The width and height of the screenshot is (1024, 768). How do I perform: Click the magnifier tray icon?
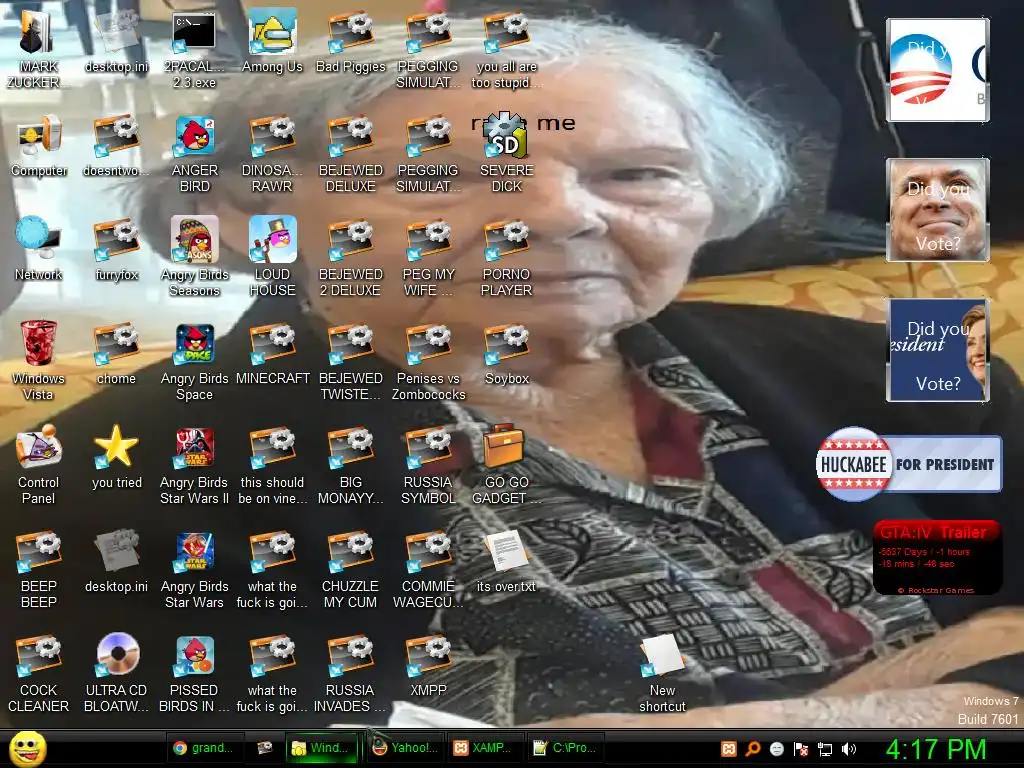point(753,749)
